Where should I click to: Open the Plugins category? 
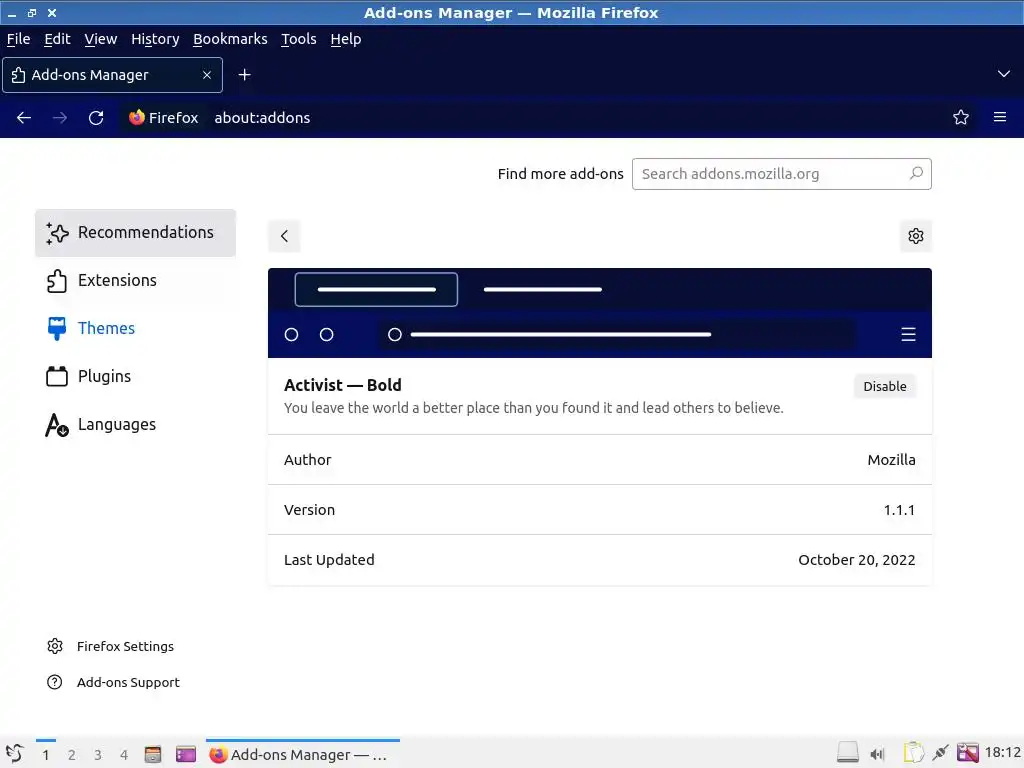pos(135,376)
